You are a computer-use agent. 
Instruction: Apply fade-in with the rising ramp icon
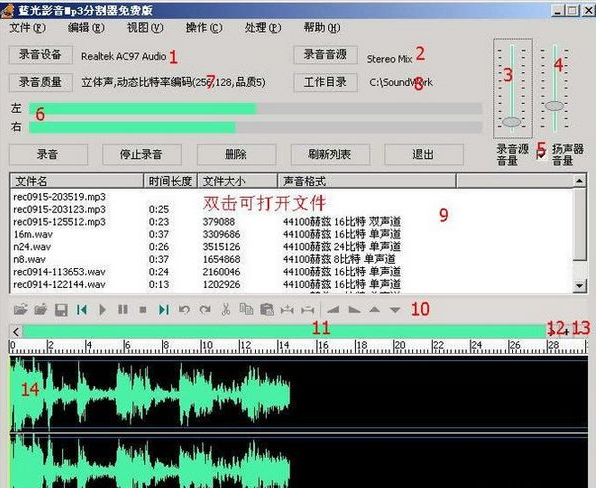(333, 310)
